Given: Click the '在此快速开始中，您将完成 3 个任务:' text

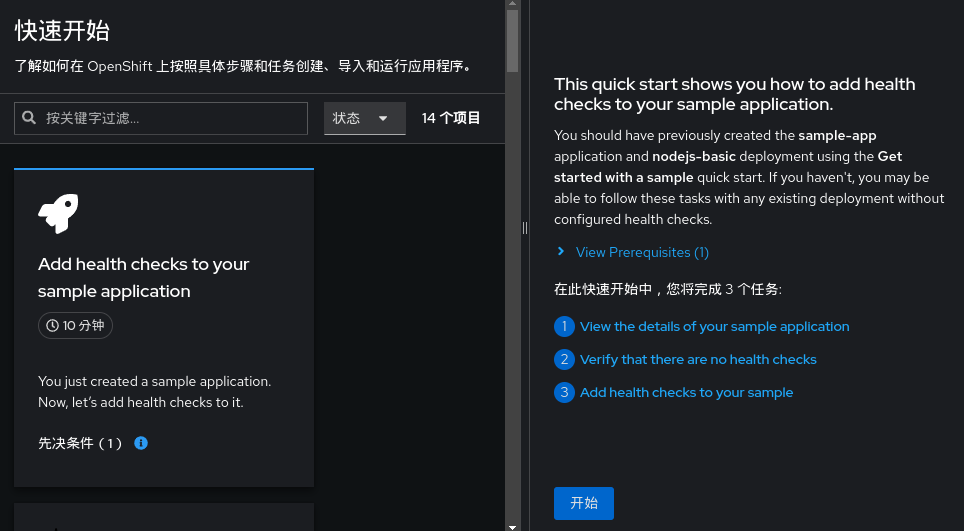Looking at the screenshot, I should click(x=668, y=289).
